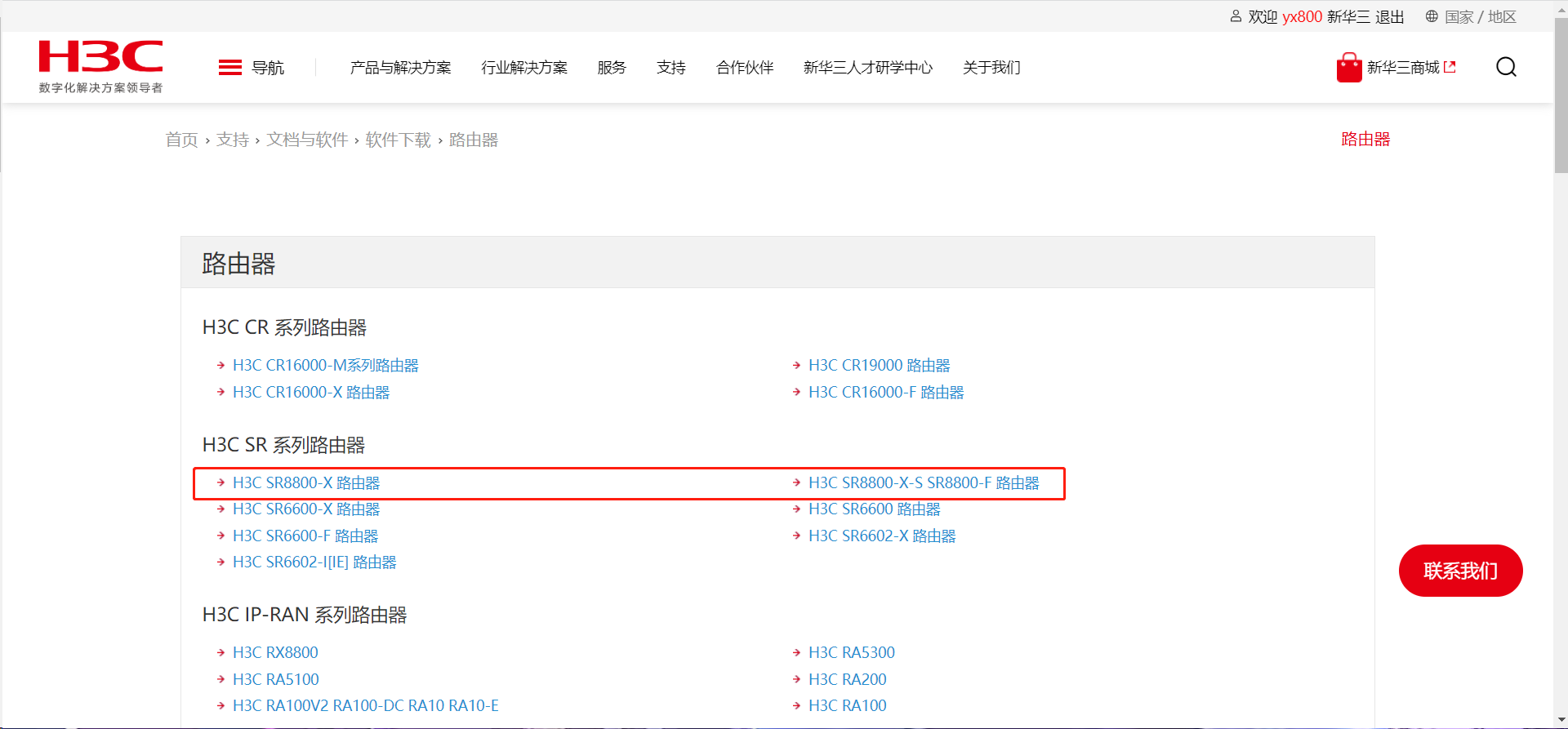The width and height of the screenshot is (1568, 729).
Task: Go to 文档与软件 in the breadcrumb
Action: pos(307,140)
